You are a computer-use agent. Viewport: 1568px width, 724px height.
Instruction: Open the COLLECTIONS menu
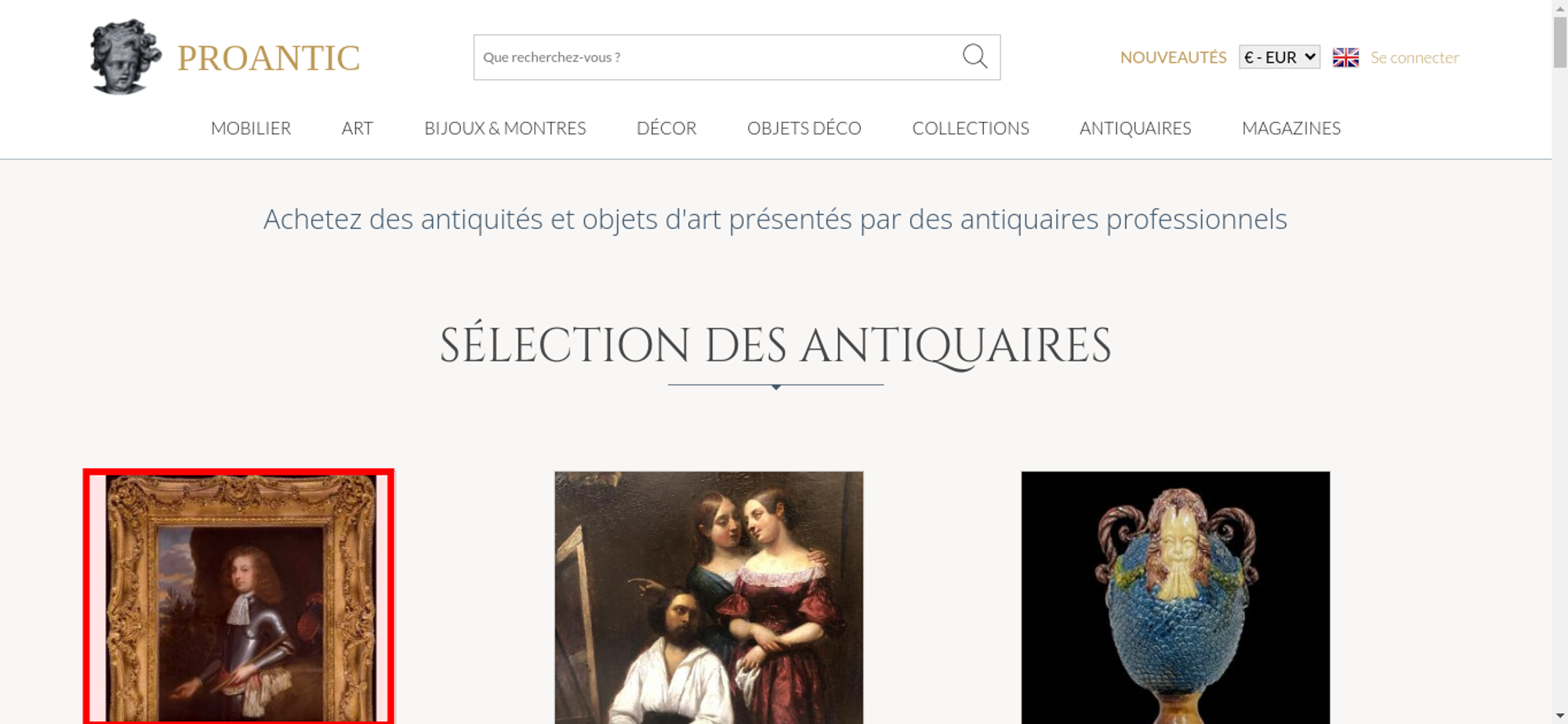point(971,128)
